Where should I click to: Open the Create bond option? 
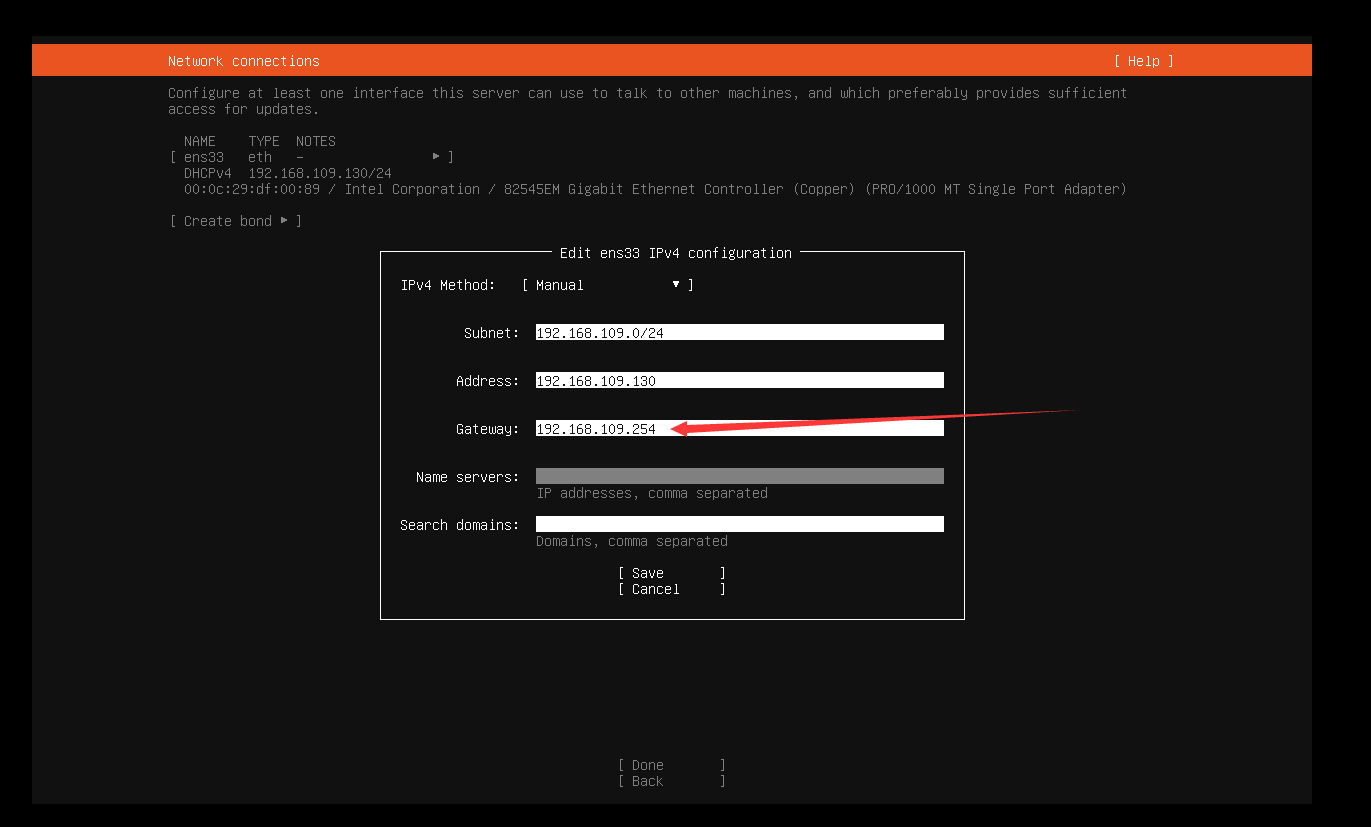click(x=236, y=221)
